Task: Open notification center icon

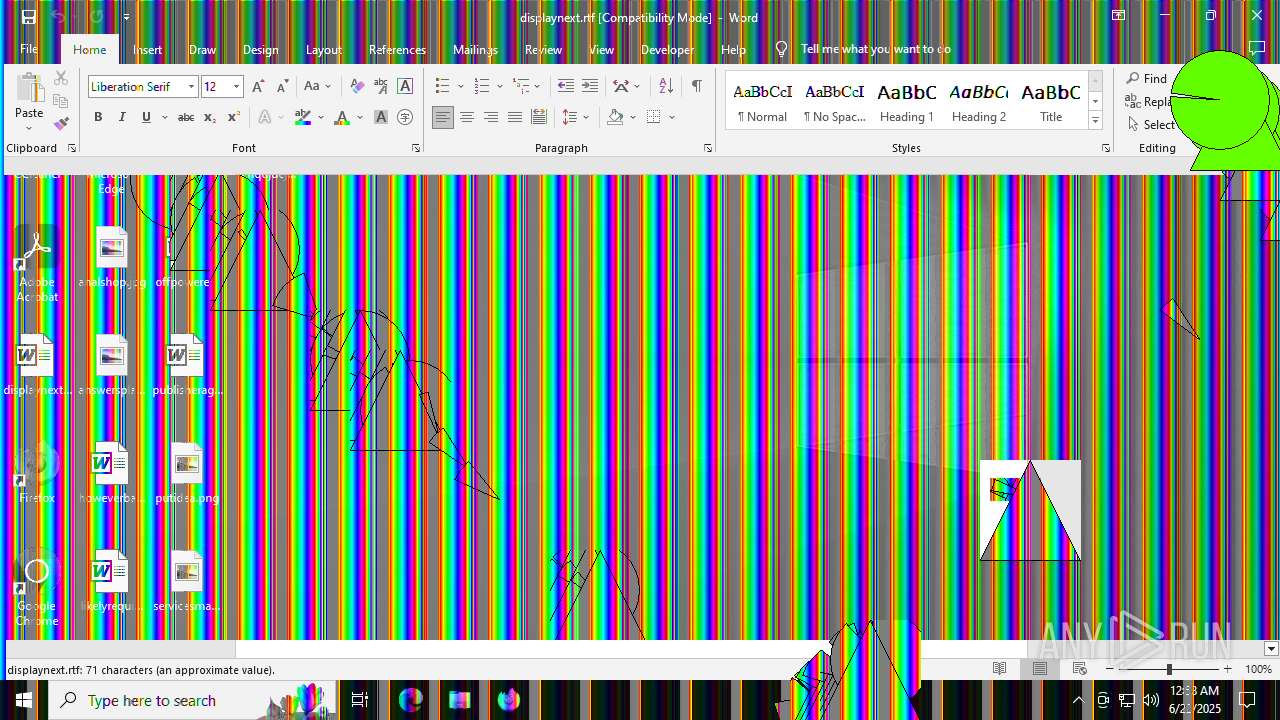Action: pos(1247,700)
